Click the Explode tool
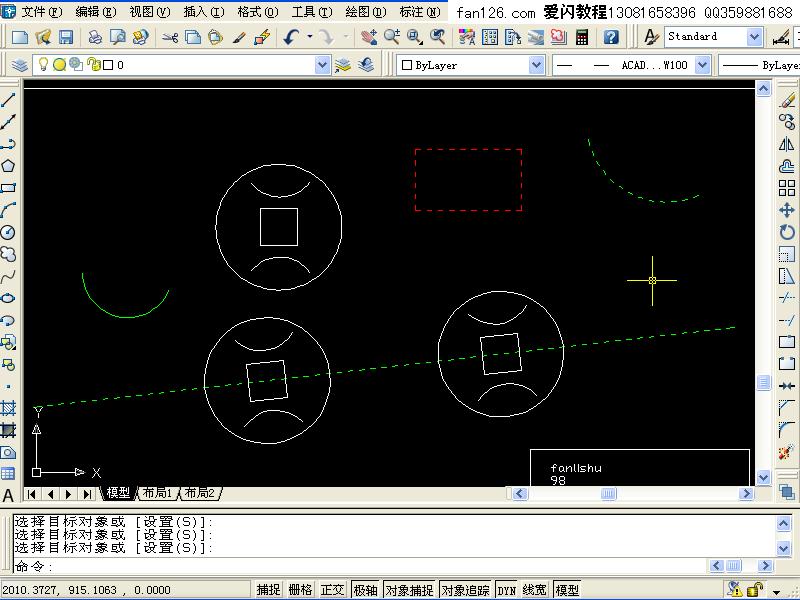Screen dimensions: 800x600 [x=787, y=452]
